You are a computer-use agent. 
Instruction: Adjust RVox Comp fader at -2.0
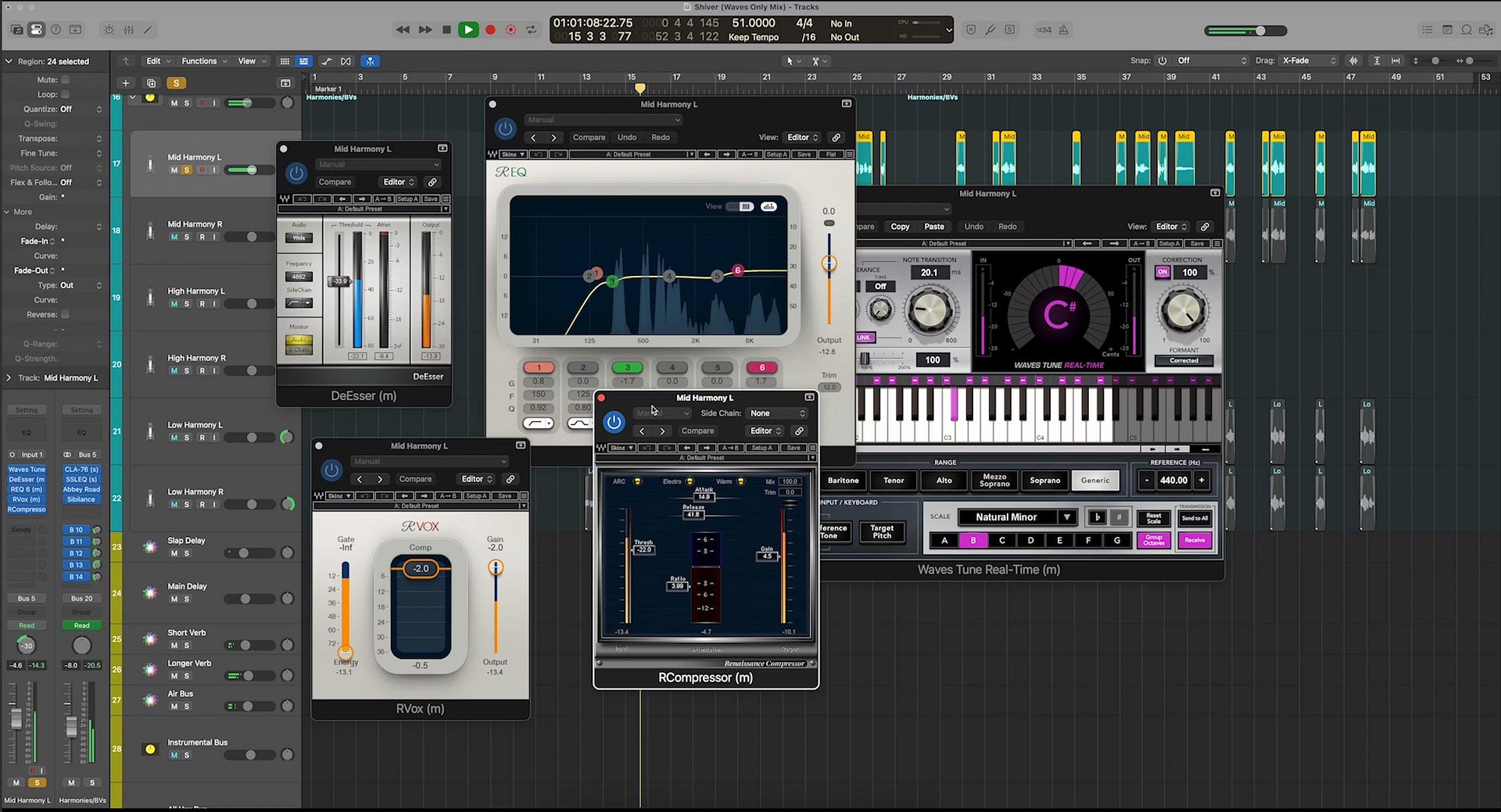click(421, 568)
